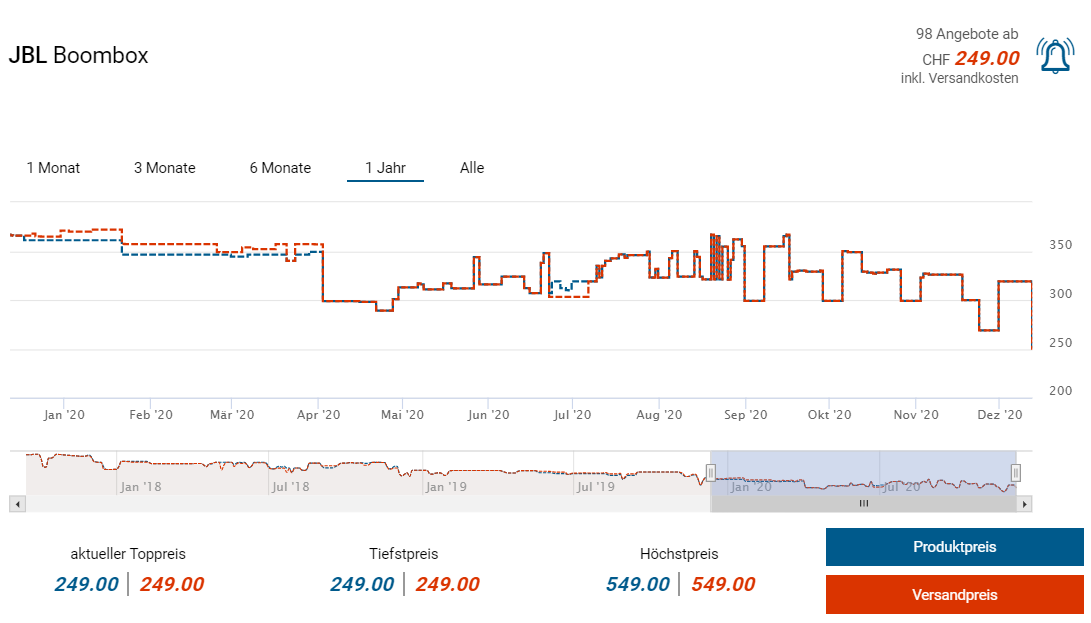
Task: Open the 98 Angebote ab link
Action: (967, 35)
